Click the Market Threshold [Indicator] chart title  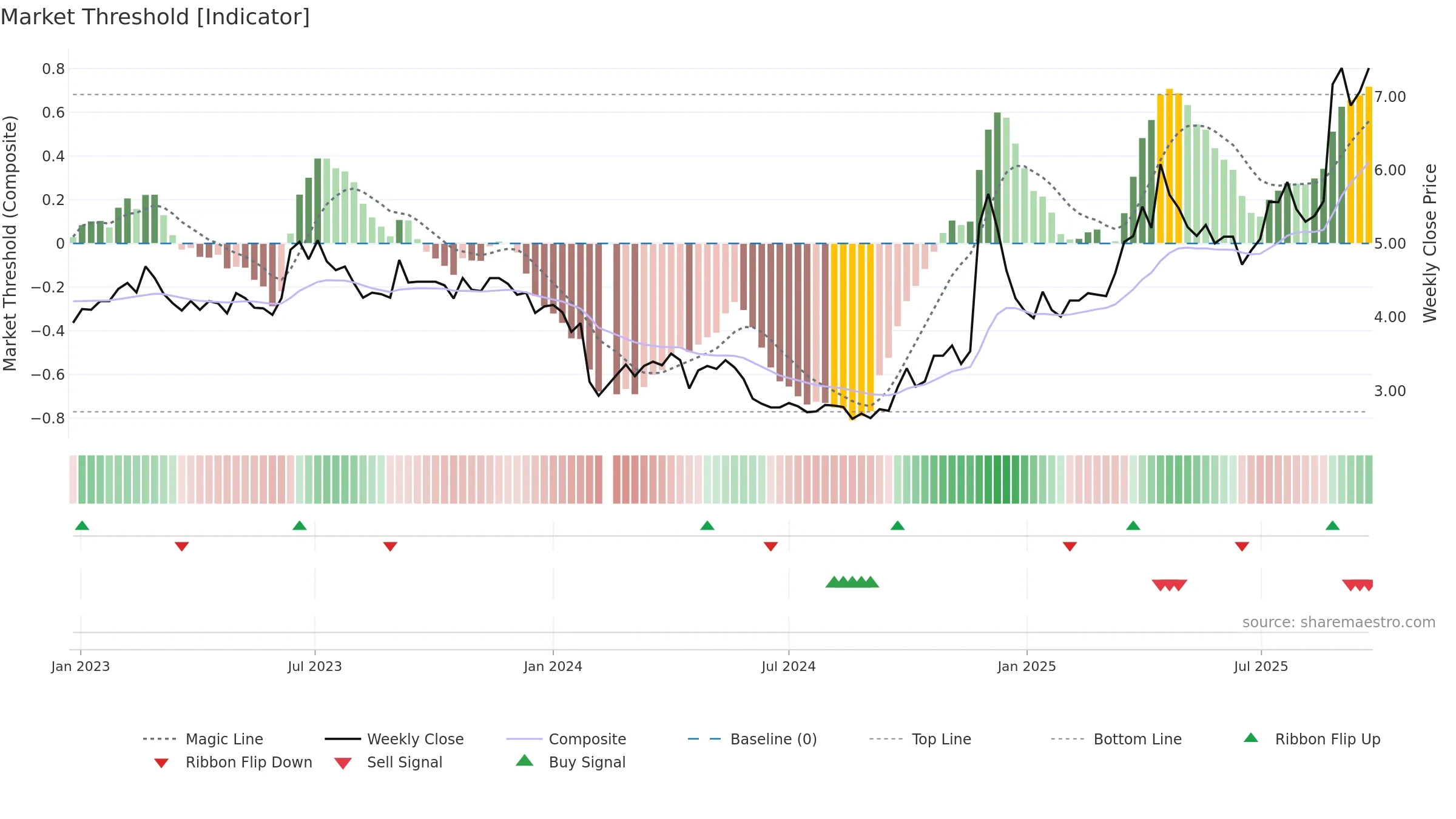155,17
